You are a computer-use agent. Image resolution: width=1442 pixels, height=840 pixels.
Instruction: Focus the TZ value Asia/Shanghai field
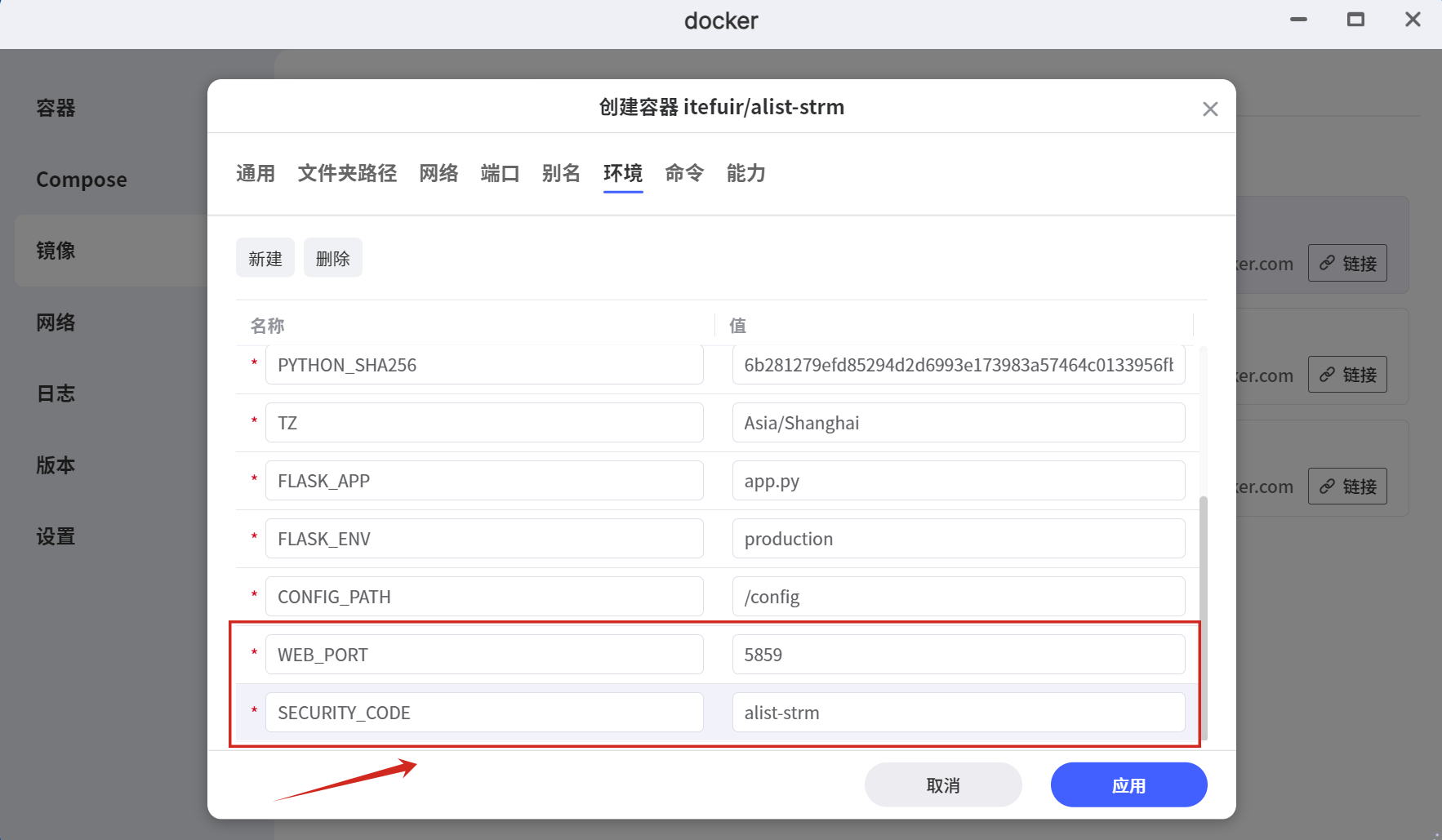pos(958,423)
